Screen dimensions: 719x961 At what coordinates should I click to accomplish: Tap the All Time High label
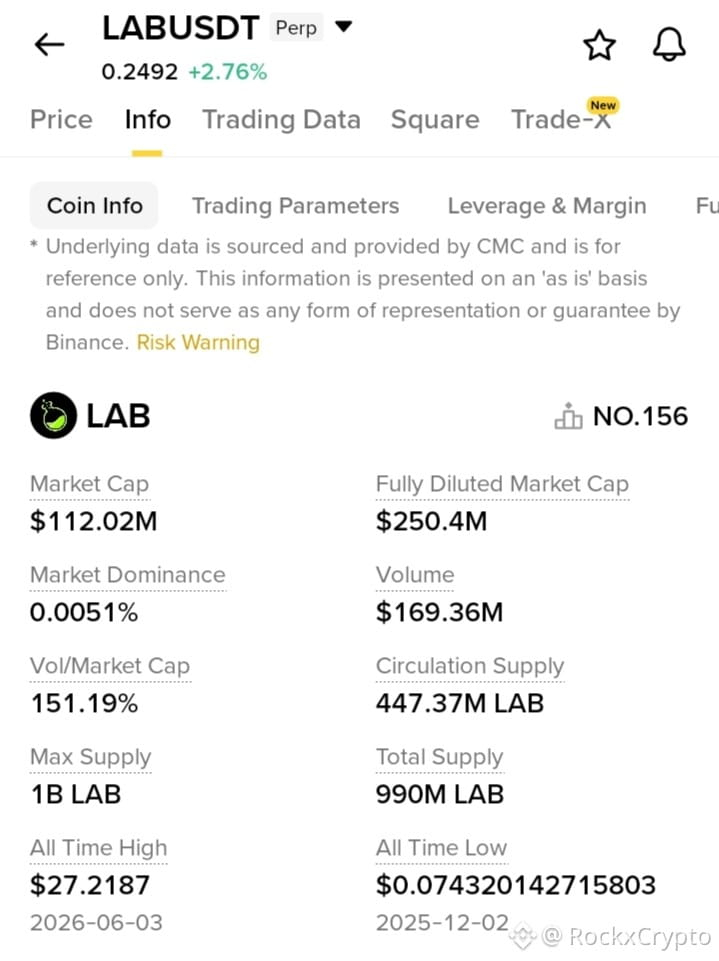(x=99, y=848)
